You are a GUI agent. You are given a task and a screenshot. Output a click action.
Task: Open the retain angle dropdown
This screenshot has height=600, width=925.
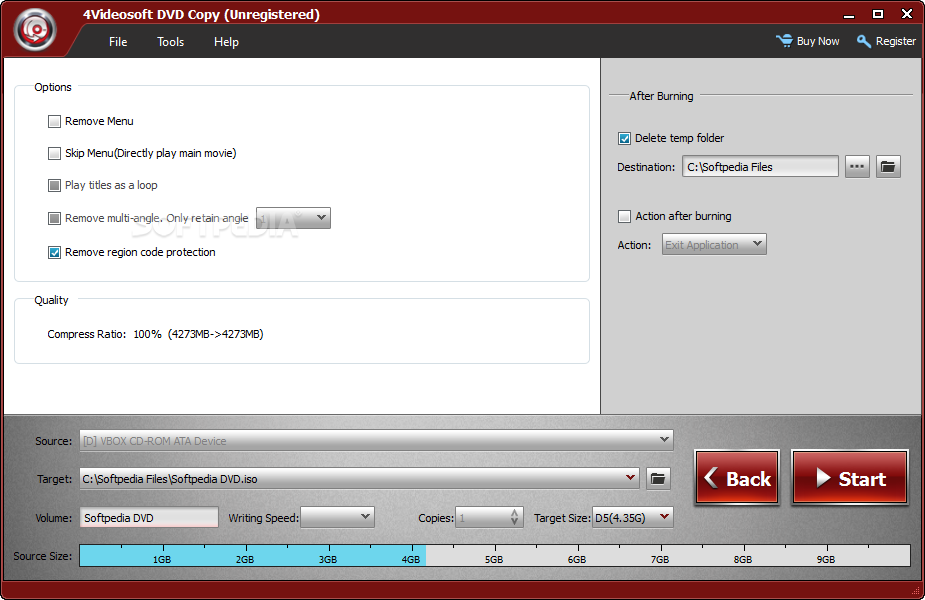click(x=293, y=218)
